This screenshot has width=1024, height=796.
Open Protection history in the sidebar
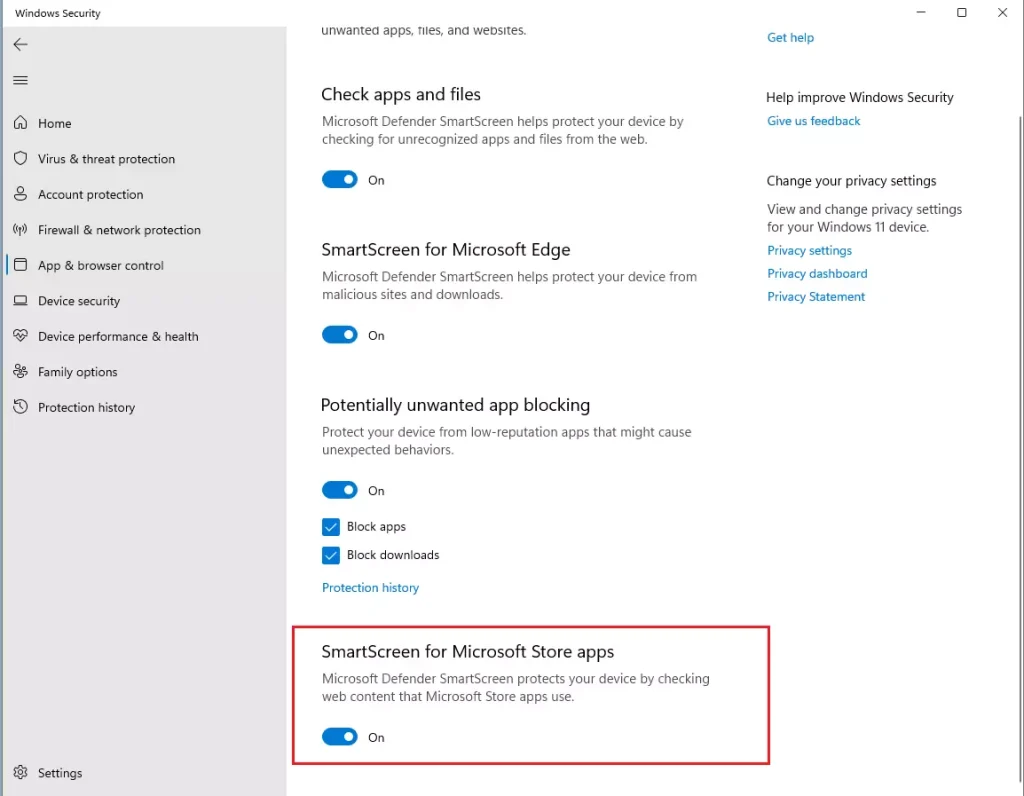tap(145, 407)
